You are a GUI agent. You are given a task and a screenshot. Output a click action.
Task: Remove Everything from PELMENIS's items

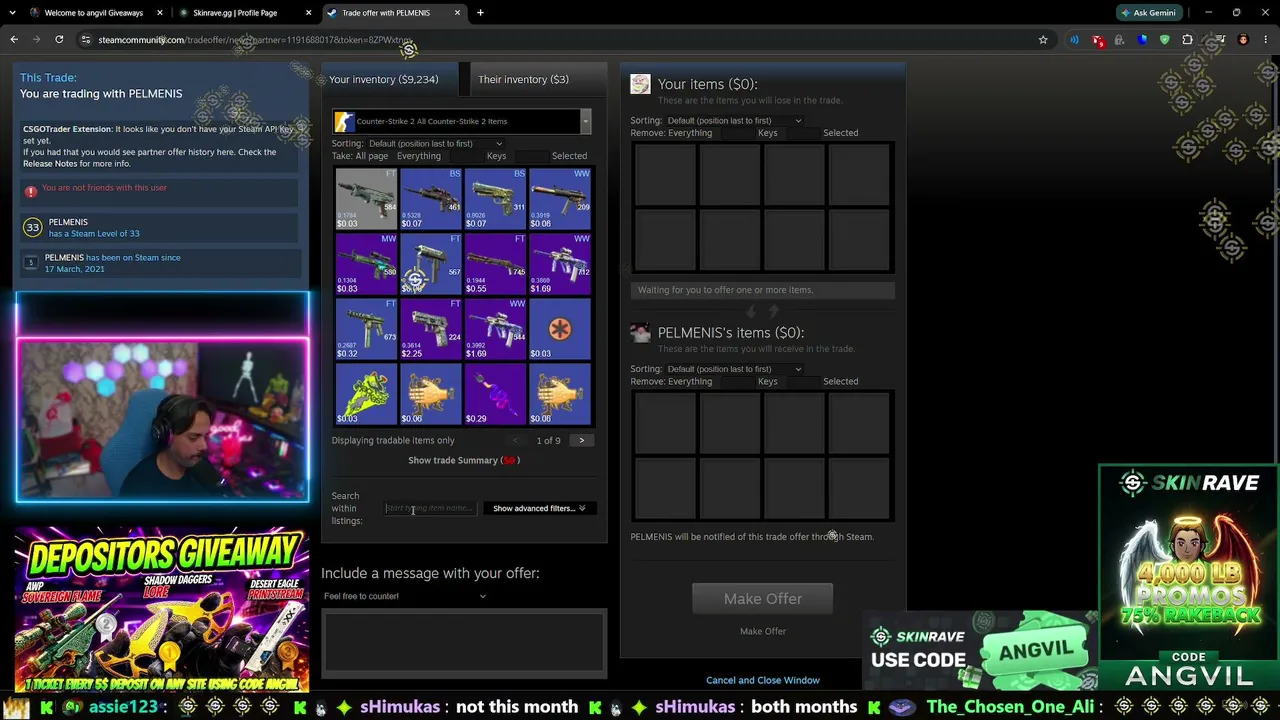click(x=690, y=381)
